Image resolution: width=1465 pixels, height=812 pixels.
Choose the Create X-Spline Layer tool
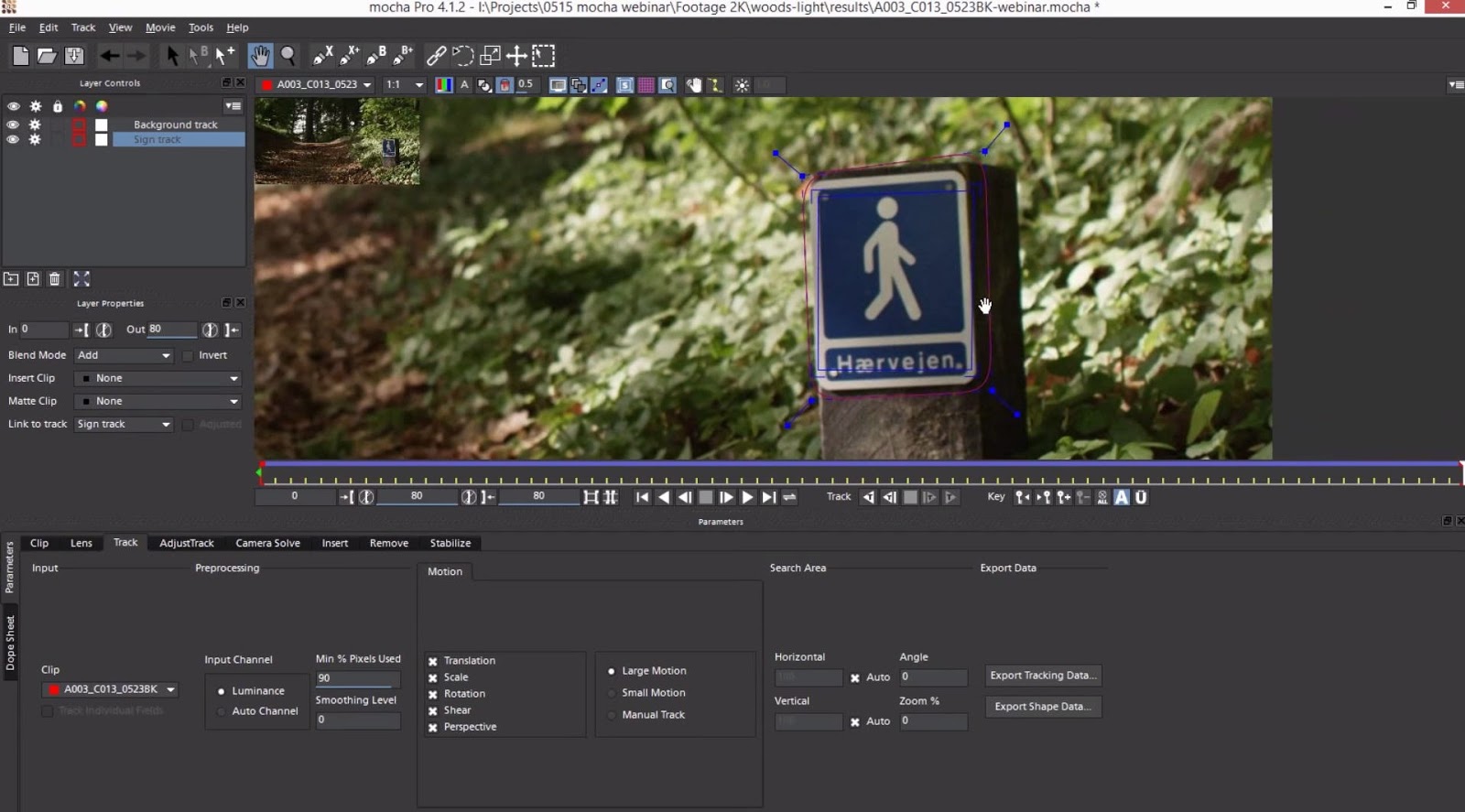click(323, 56)
